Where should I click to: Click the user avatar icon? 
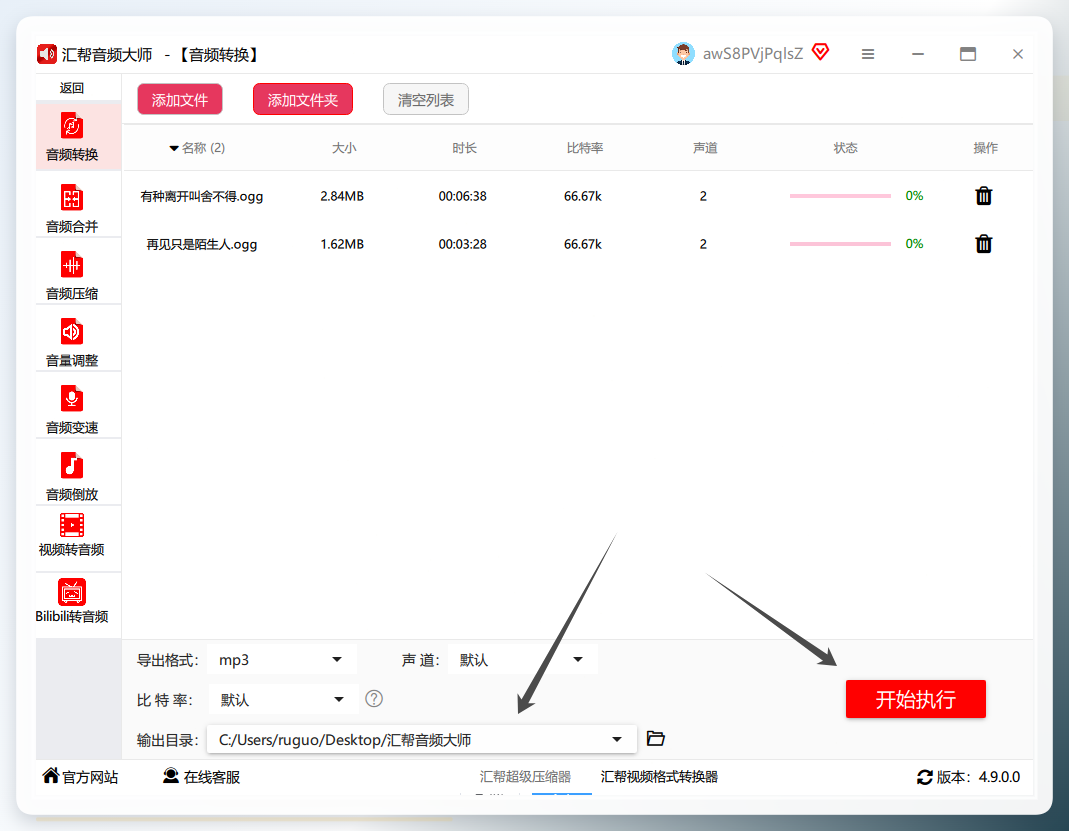682,53
